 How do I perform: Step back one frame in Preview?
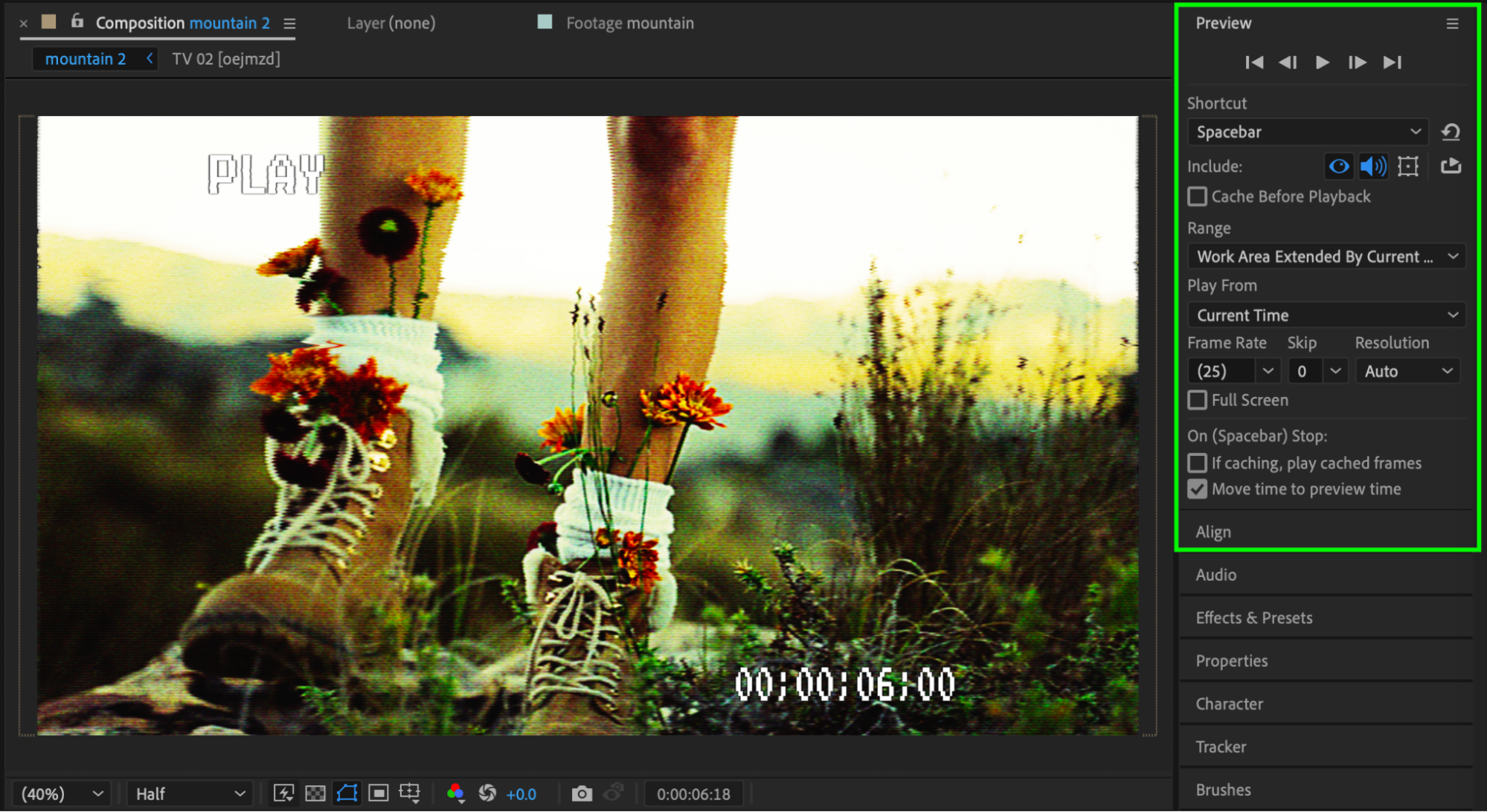(1288, 62)
